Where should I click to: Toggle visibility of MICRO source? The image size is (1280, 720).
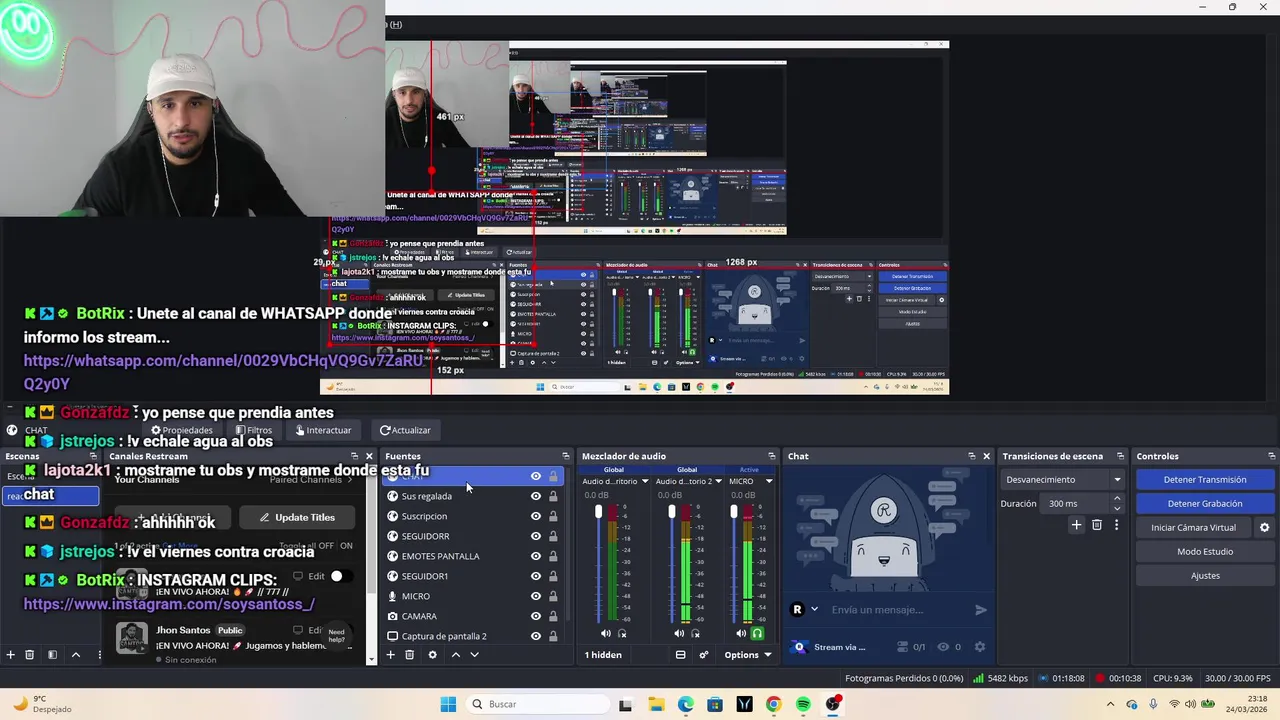click(536, 596)
